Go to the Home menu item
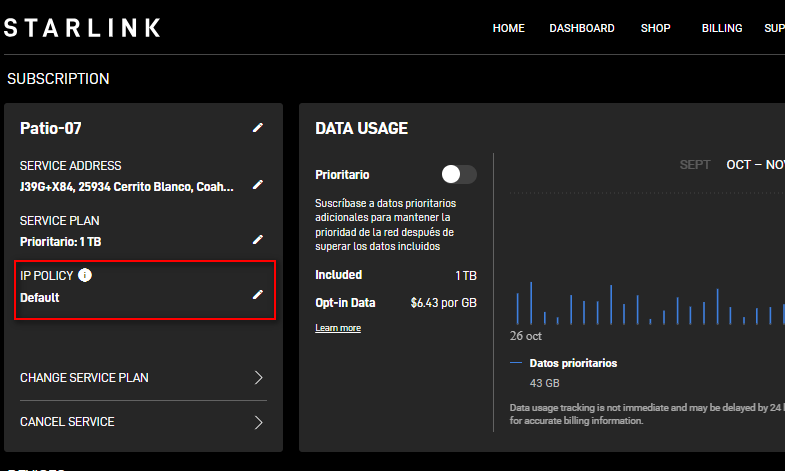 (x=508, y=28)
